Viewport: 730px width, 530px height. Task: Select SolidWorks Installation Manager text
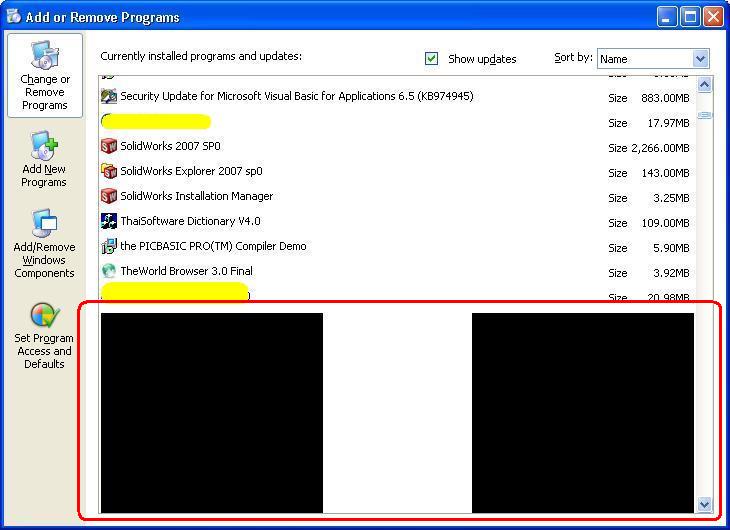coord(196,196)
